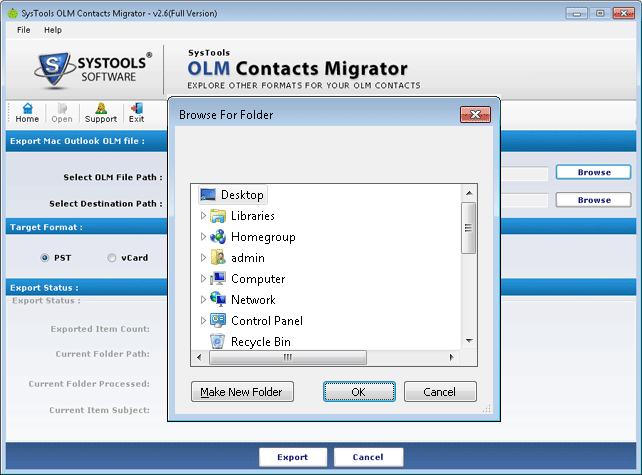Close the Browse For Folder dialog
The height and width of the screenshot is (475, 642).
pyautogui.click(x=475, y=115)
